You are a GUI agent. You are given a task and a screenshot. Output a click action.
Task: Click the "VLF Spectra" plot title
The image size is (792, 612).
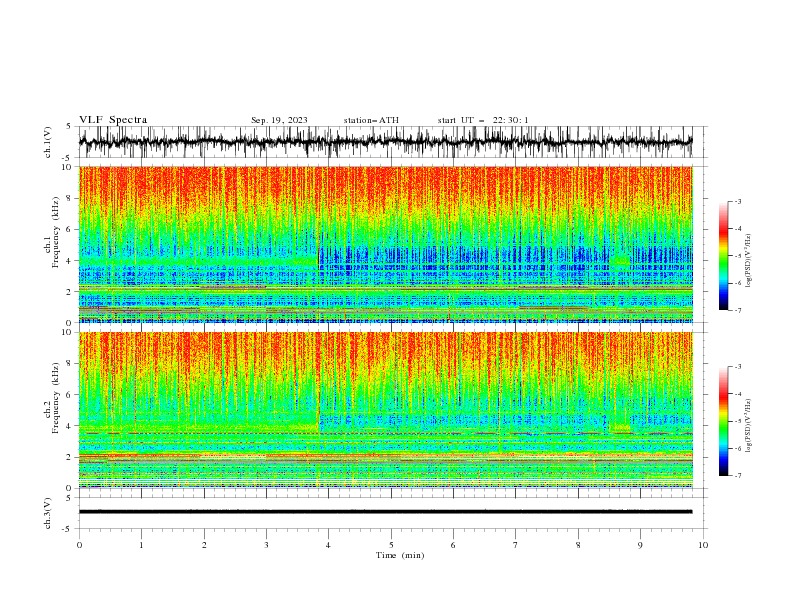[113, 120]
